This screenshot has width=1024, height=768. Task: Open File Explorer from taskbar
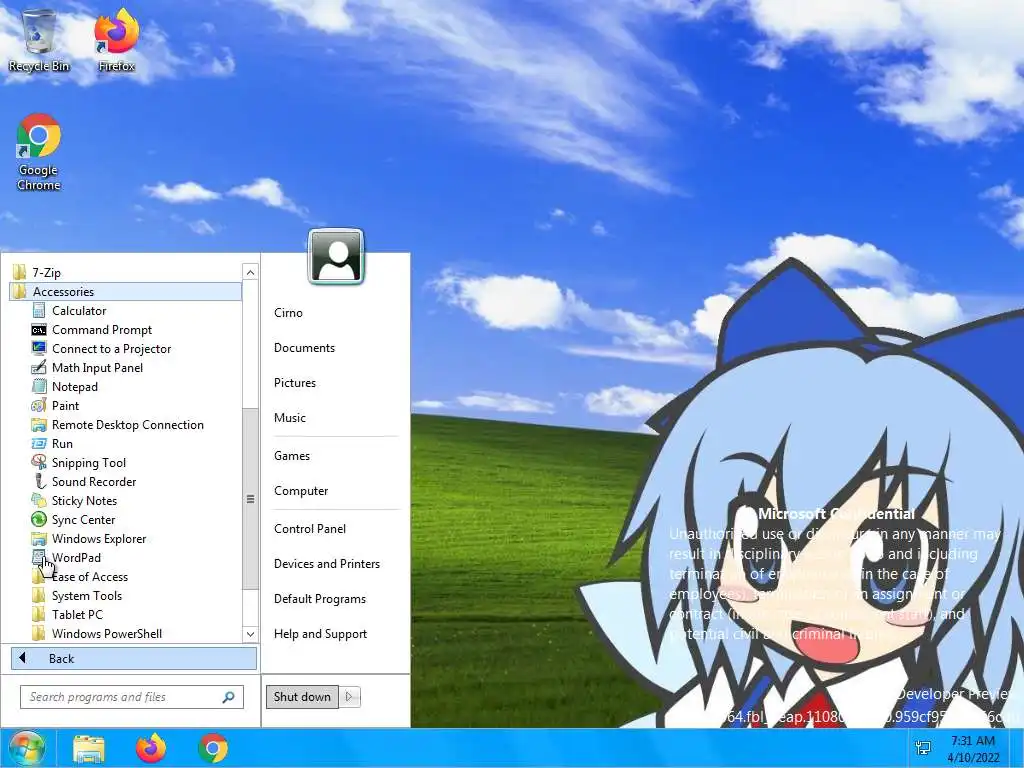click(x=89, y=748)
